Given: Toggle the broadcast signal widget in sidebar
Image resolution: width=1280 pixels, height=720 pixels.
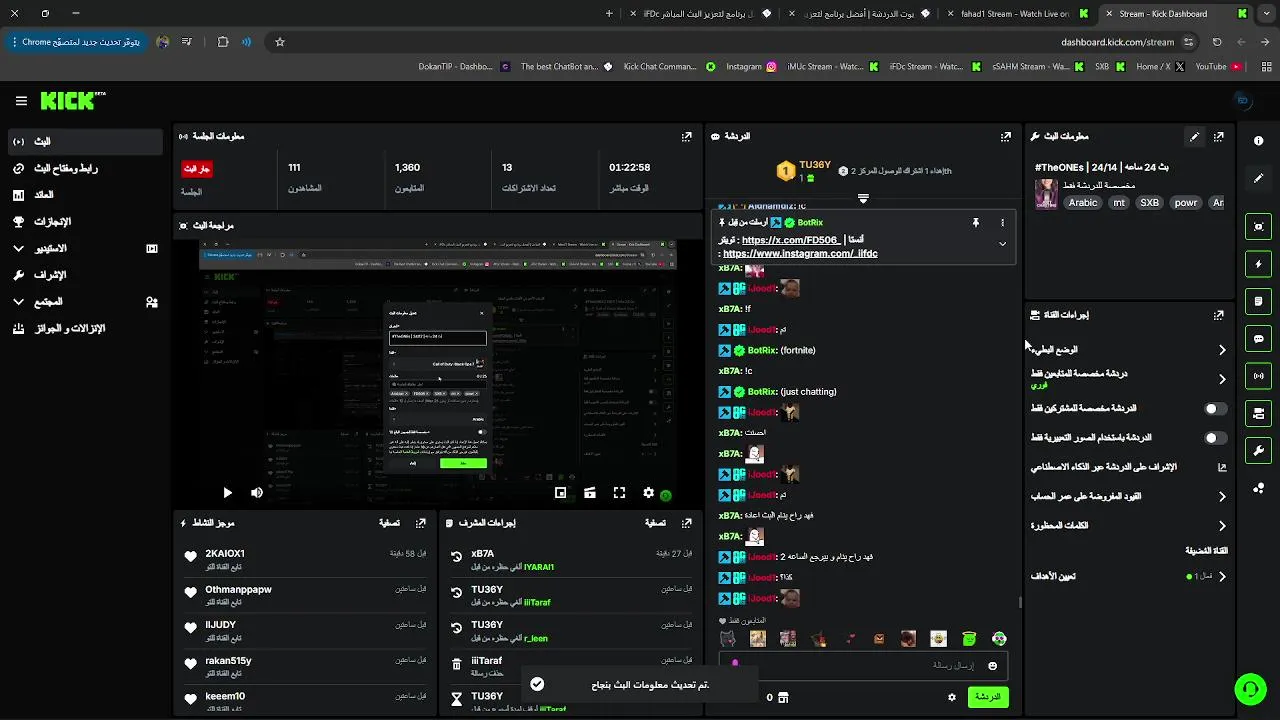Looking at the screenshot, I should [1259, 376].
